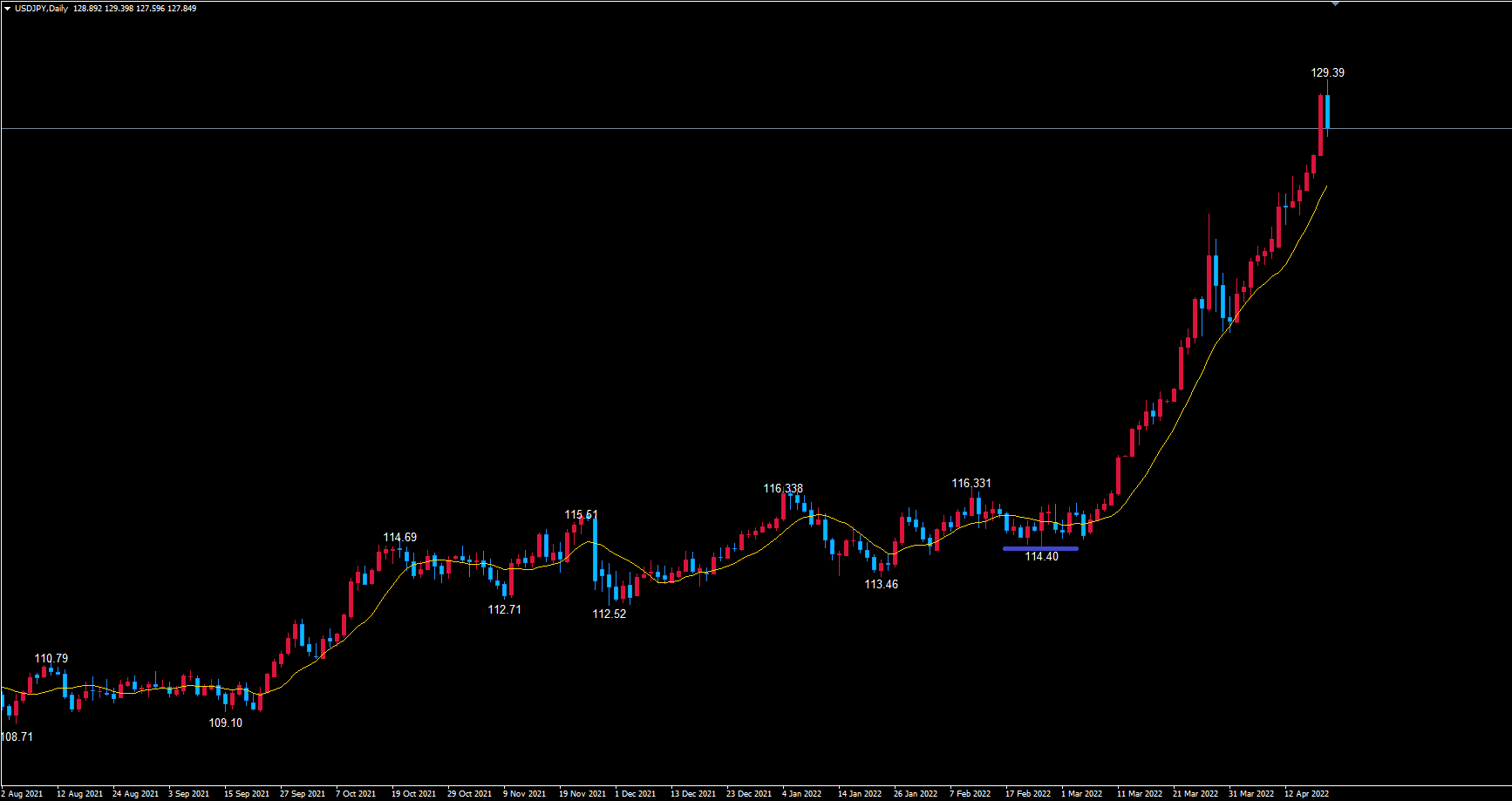Click the 112.52 swing low label

click(x=609, y=614)
